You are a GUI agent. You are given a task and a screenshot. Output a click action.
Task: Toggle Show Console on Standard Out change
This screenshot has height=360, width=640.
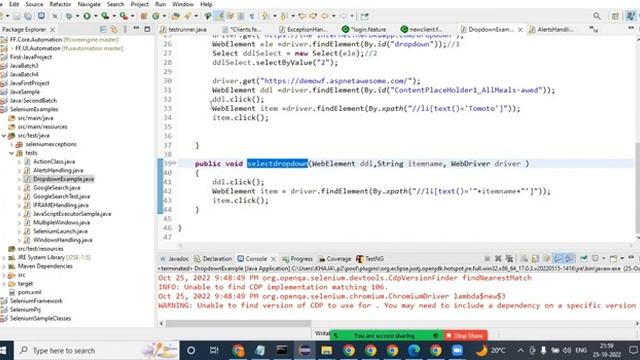(x=558, y=258)
